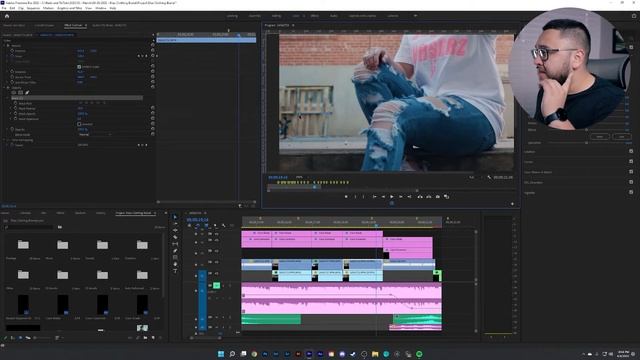This screenshot has height=360, width=640.
Task: Toggle the Creative section checkbox in Lumetri
Action: (631, 151)
